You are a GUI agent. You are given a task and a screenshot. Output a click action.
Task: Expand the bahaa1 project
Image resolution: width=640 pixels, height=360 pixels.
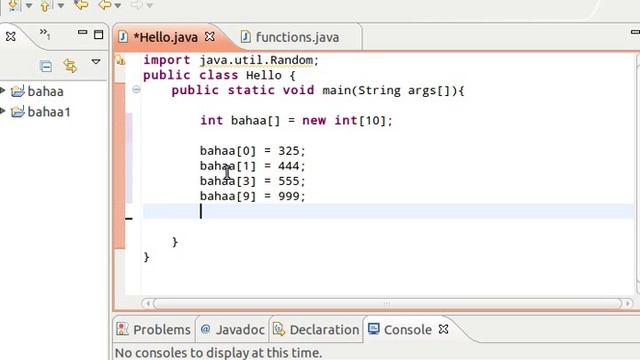[2, 111]
